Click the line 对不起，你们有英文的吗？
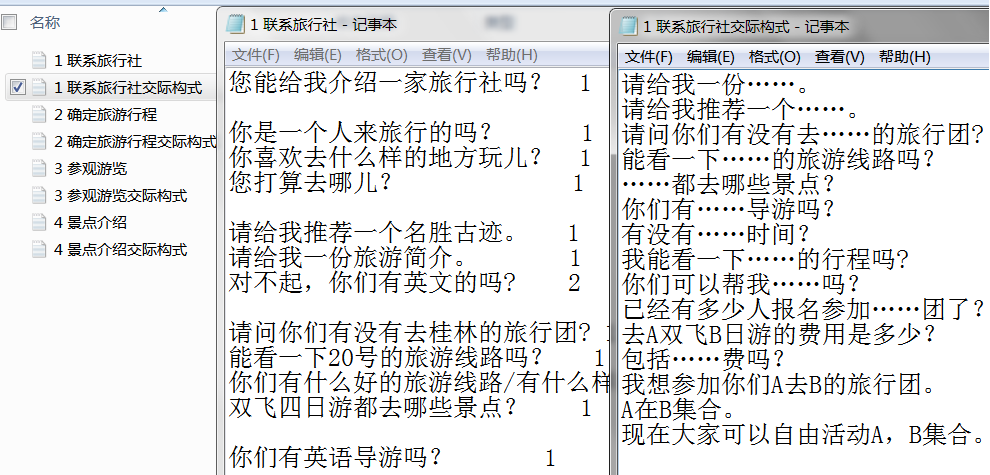This screenshot has height=475, width=990. point(373,282)
